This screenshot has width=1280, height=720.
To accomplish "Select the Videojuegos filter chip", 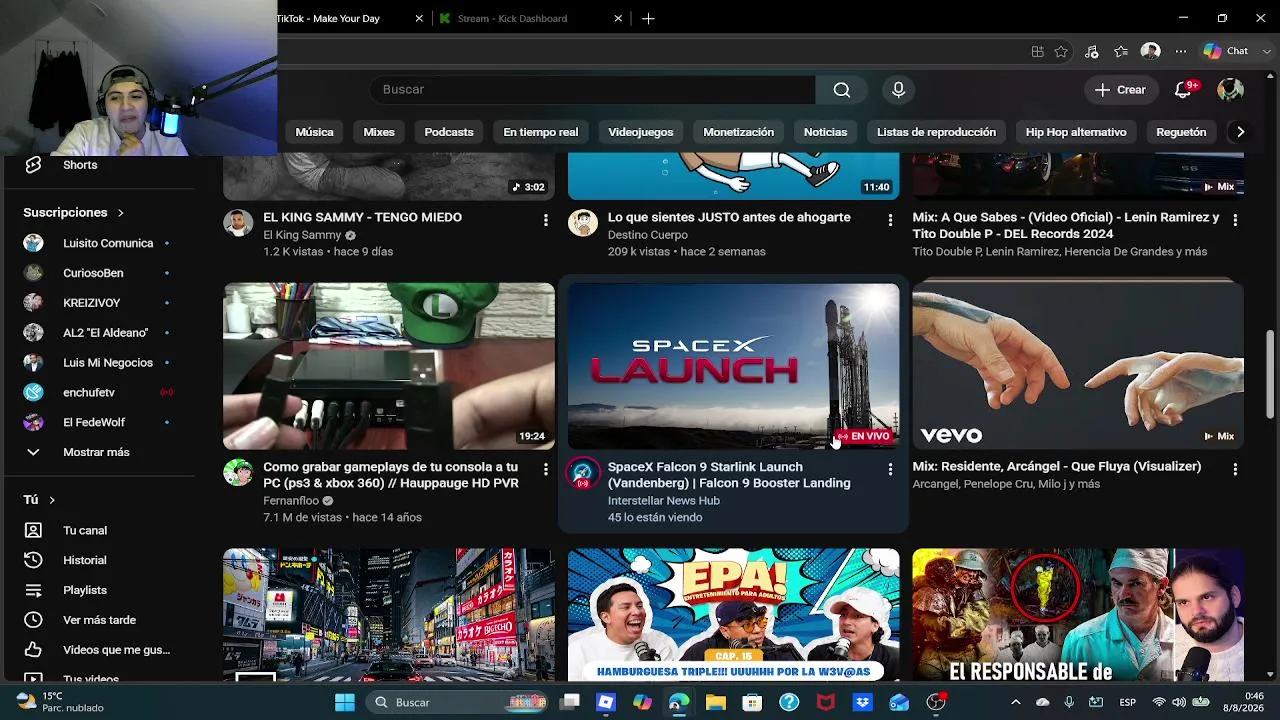I will (x=641, y=132).
